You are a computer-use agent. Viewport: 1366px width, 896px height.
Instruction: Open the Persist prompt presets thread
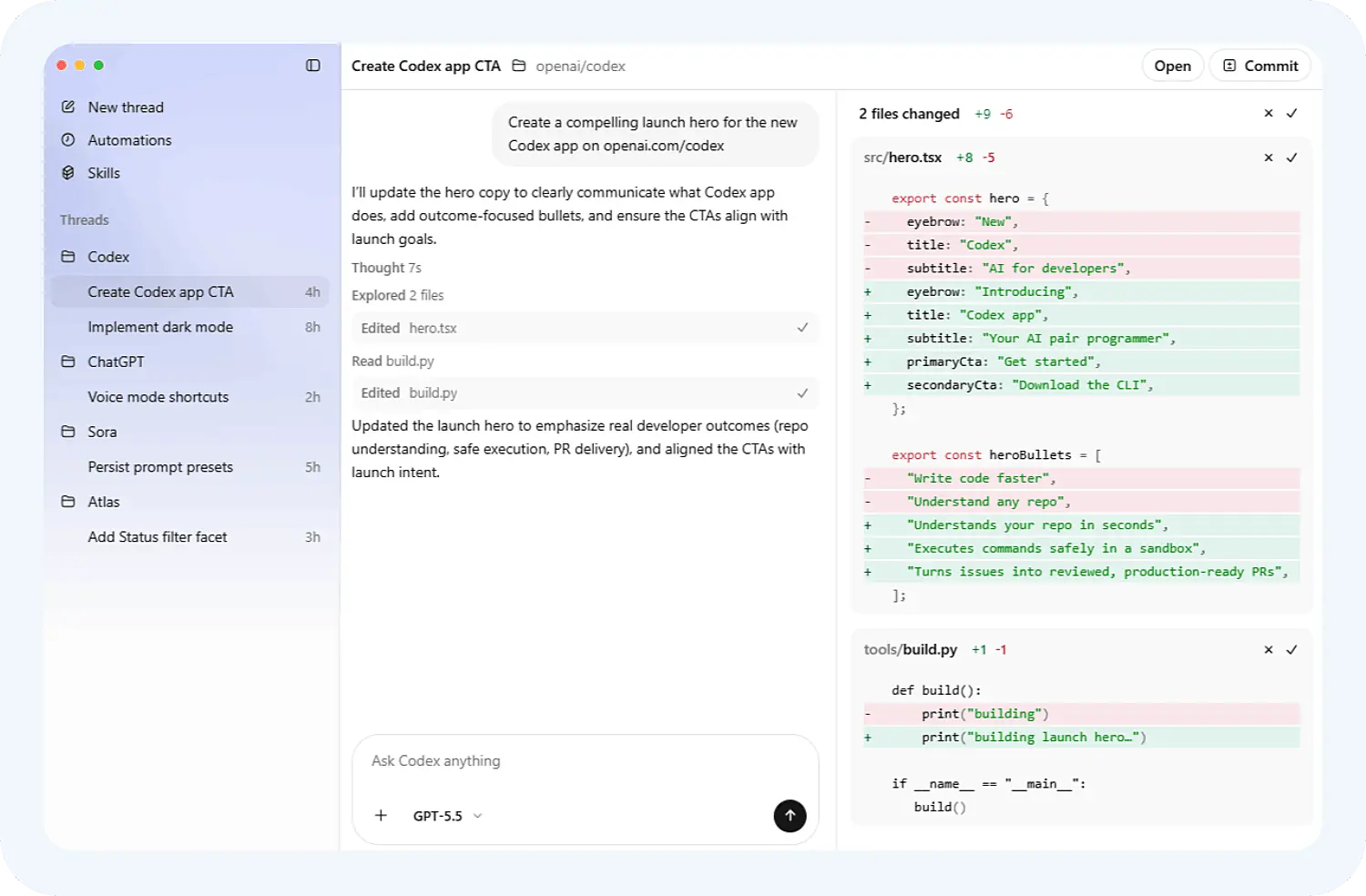(191, 467)
